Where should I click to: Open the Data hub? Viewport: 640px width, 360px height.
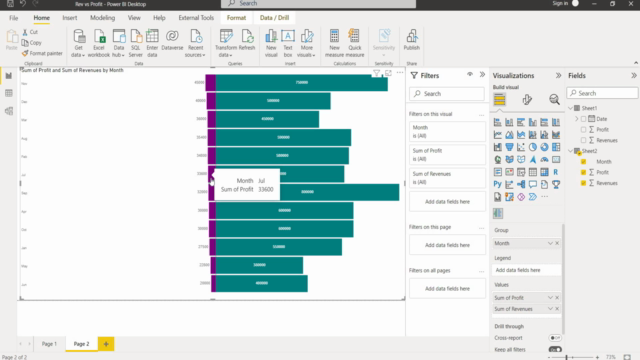click(118, 43)
